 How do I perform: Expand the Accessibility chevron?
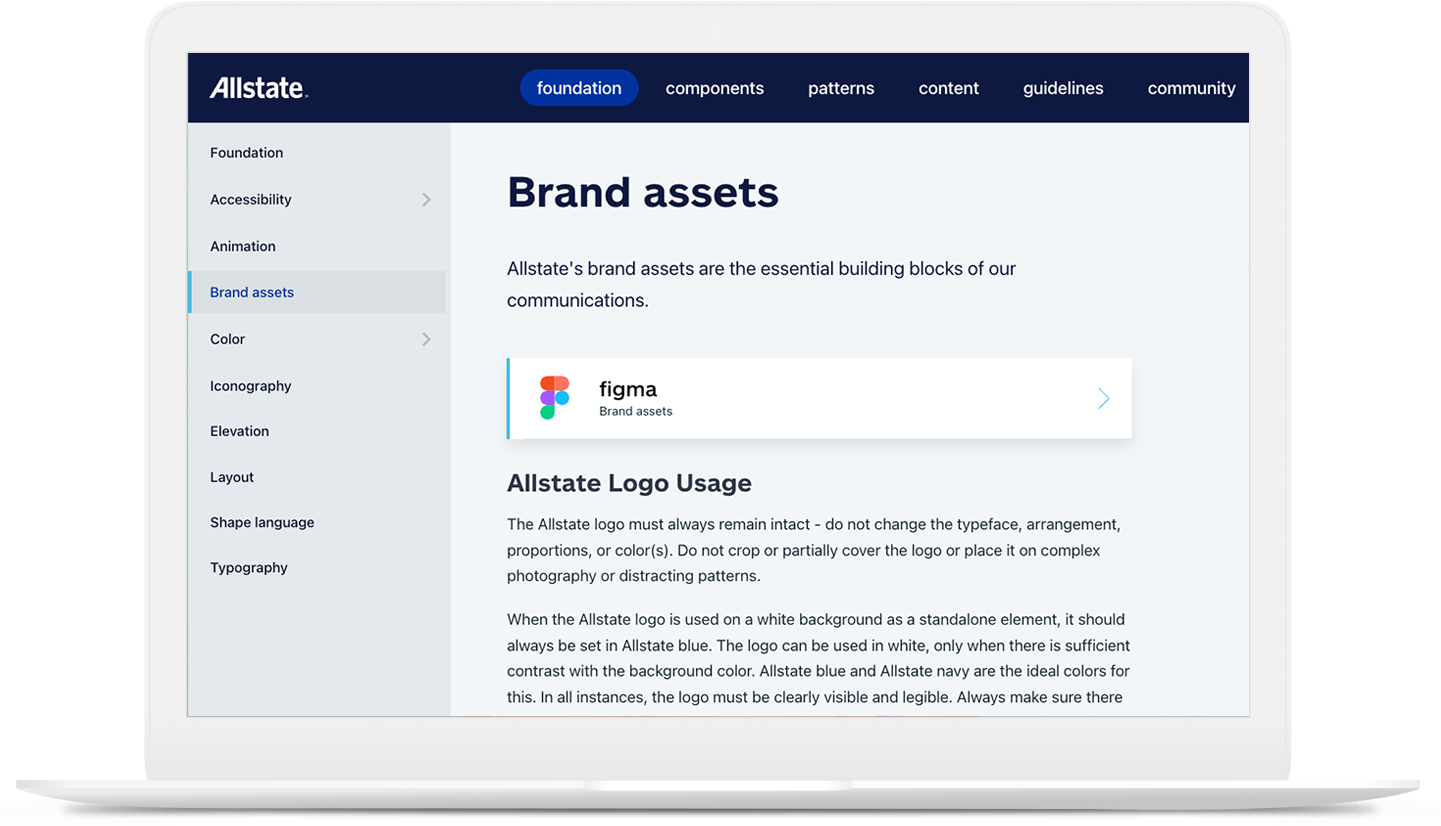tap(426, 200)
